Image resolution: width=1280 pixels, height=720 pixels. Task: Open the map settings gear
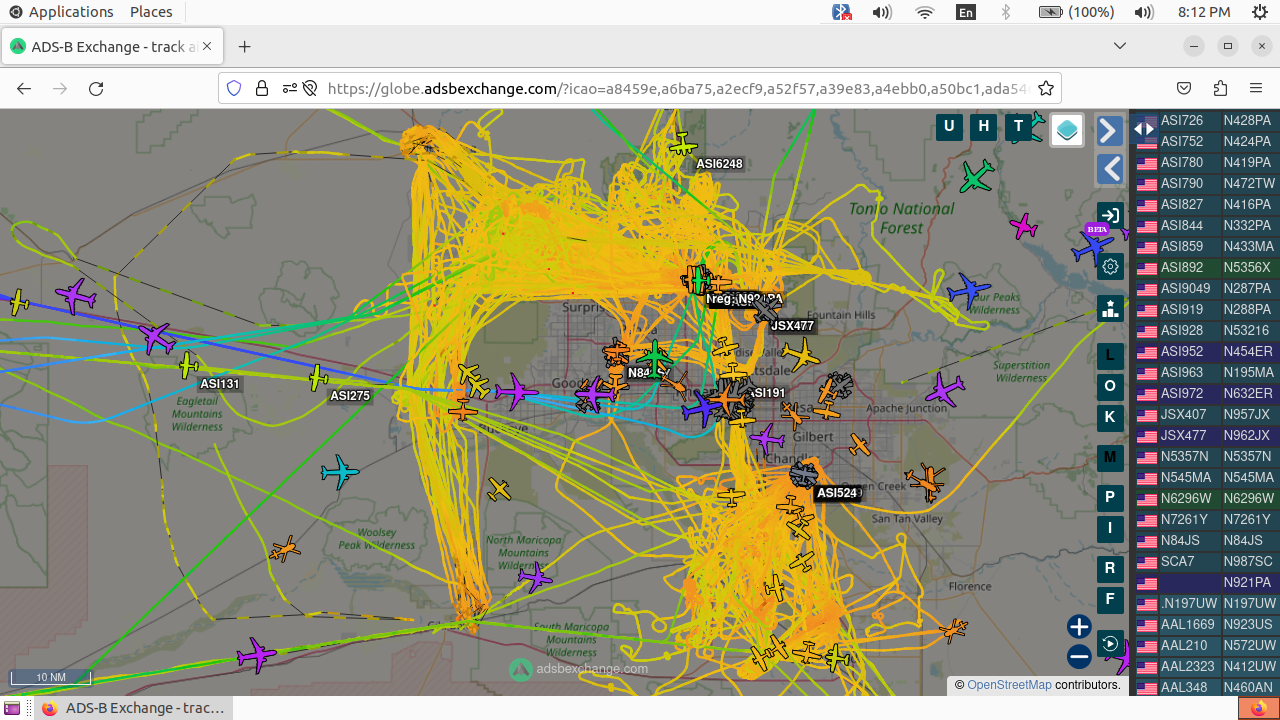coord(1110,267)
